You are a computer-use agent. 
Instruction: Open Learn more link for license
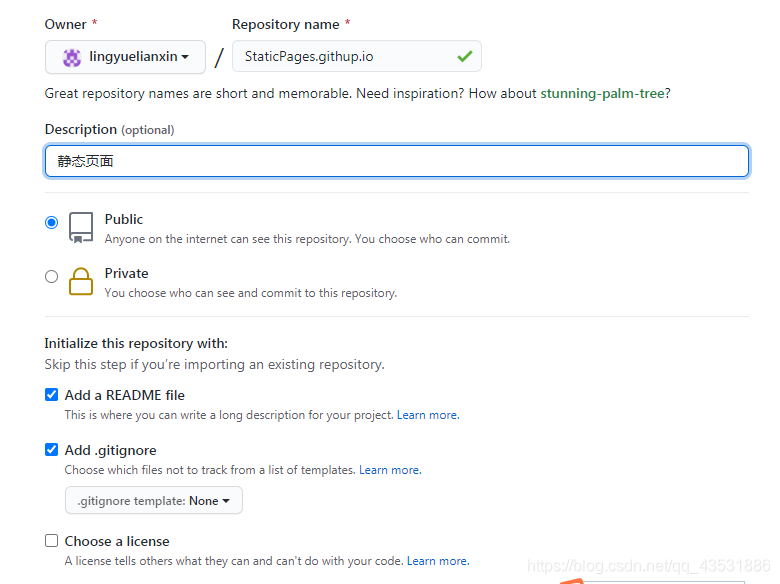tap(438, 561)
